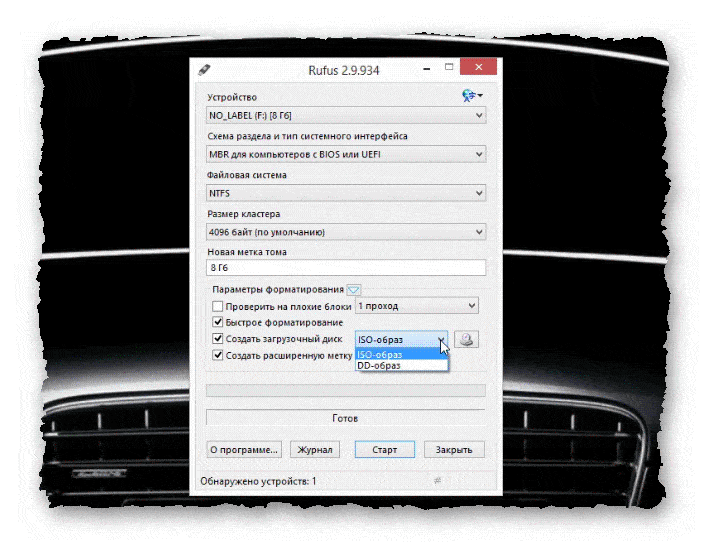Open the '1 проход' passes dropdown
This screenshot has height=544, width=704.
[417, 306]
